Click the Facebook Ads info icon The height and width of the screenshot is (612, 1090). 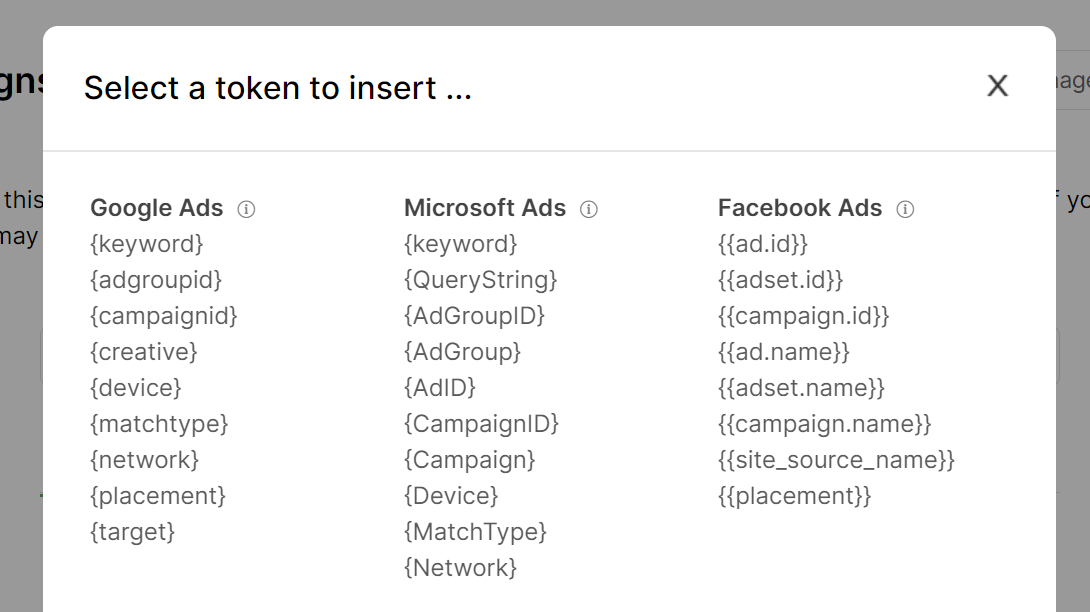[x=905, y=209]
